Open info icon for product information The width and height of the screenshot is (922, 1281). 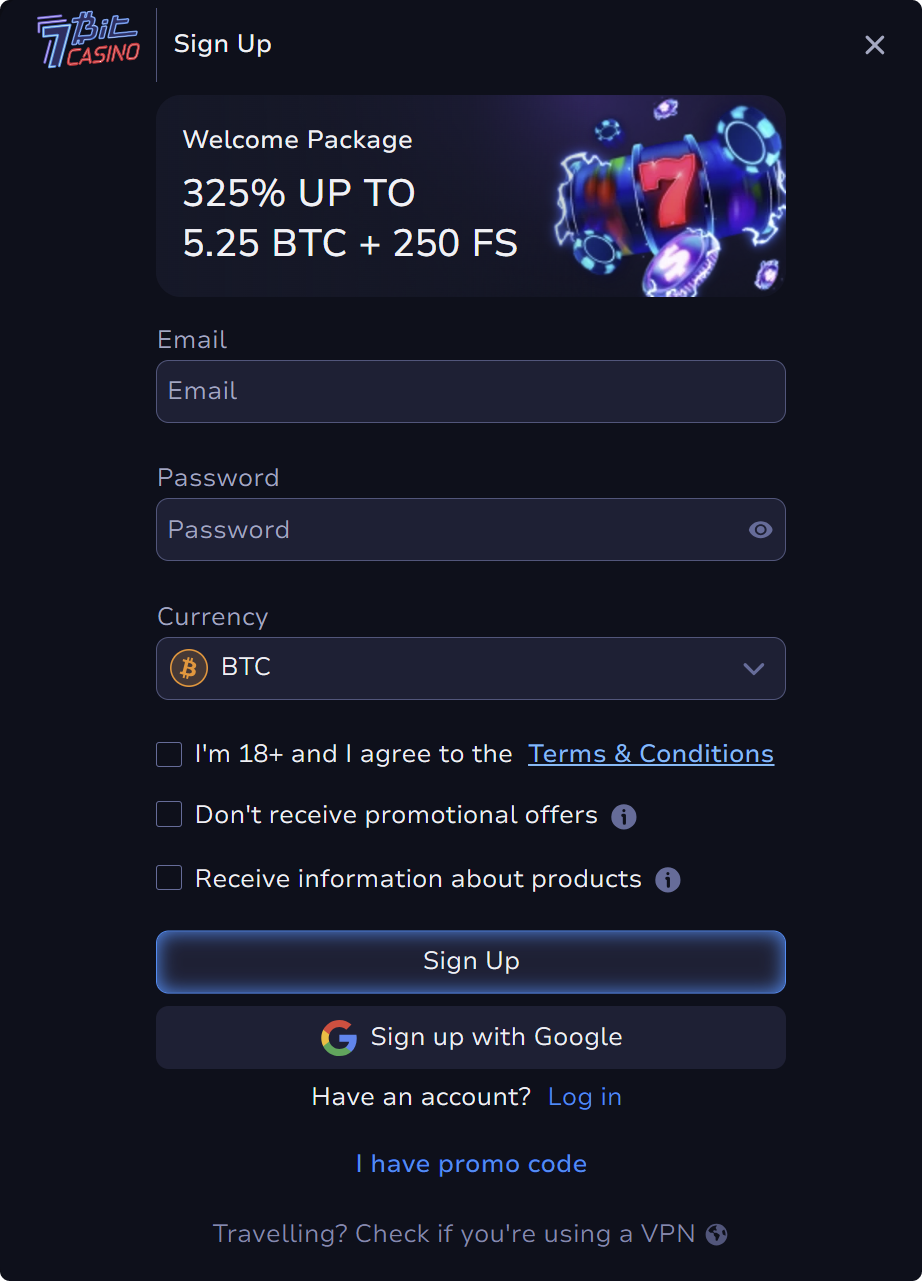pos(668,880)
